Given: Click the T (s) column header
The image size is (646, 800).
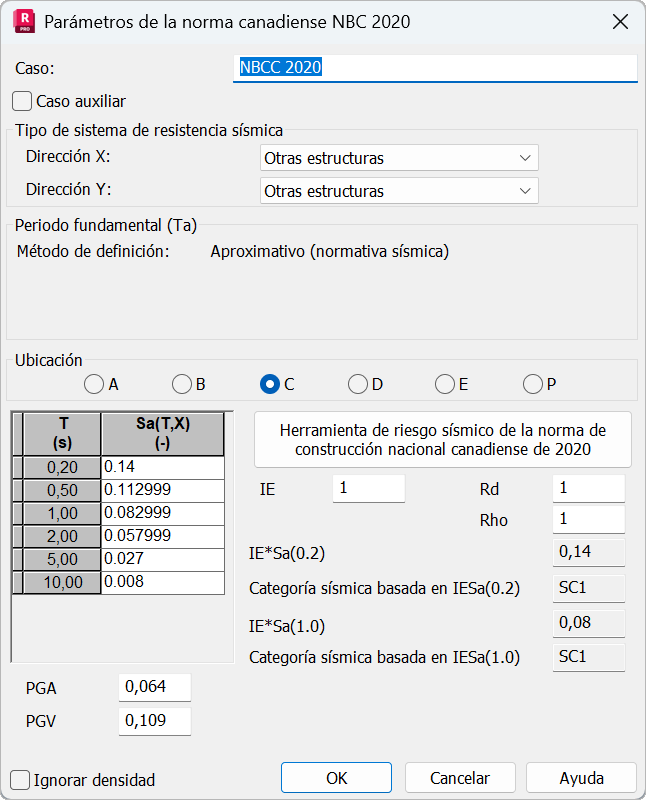Looking at the screenshot, I should click(62, 434).
